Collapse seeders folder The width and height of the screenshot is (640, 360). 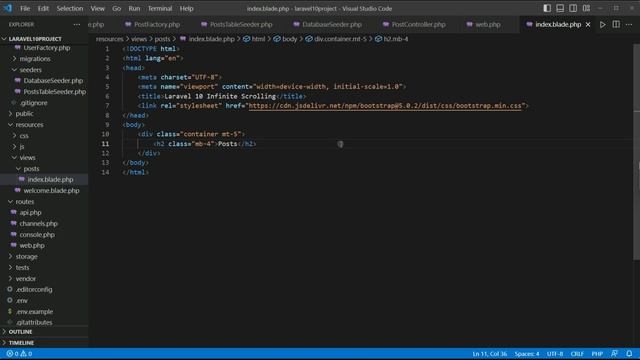click(x=31, y=70)
